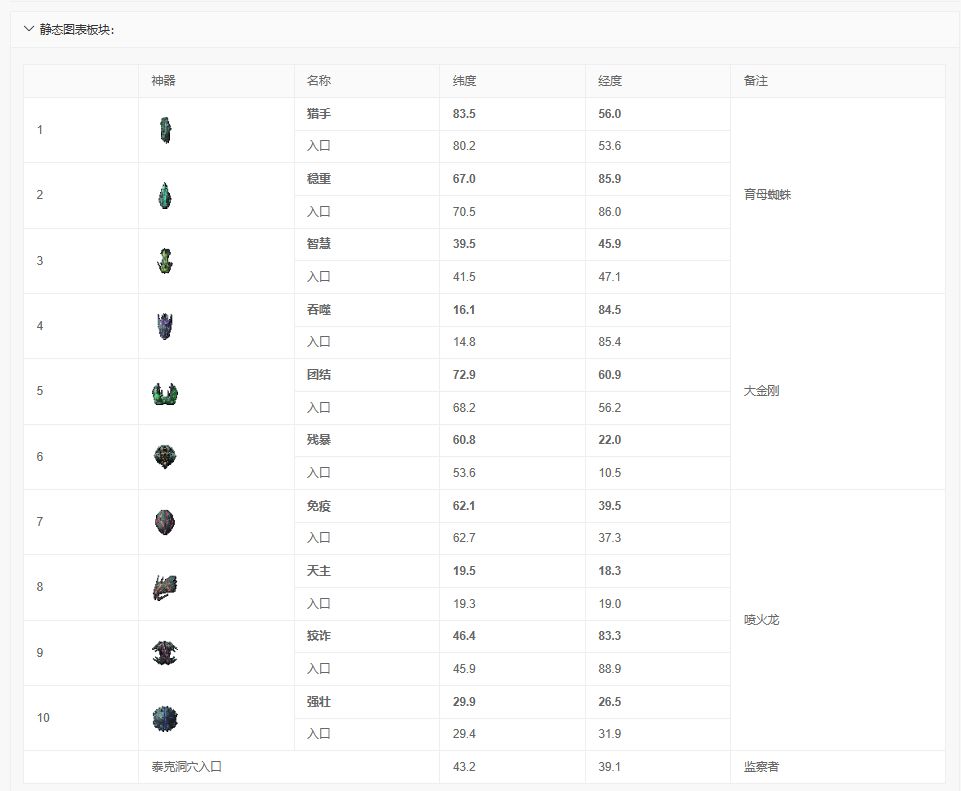
Task: Select the 稳重 name cell
Action: click(367, 179)
